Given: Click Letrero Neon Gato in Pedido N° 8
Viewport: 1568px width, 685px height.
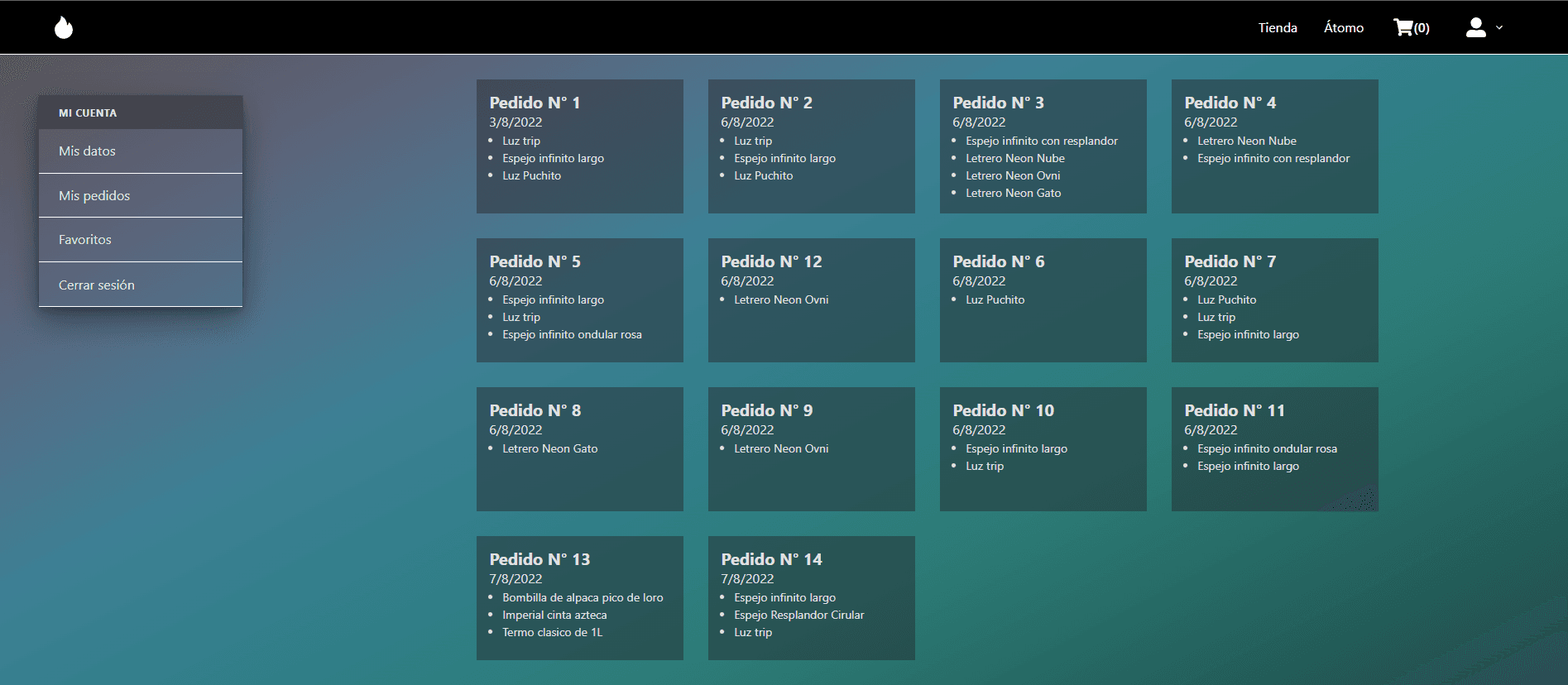Looking at the screenshot, I should pos(549,448).
